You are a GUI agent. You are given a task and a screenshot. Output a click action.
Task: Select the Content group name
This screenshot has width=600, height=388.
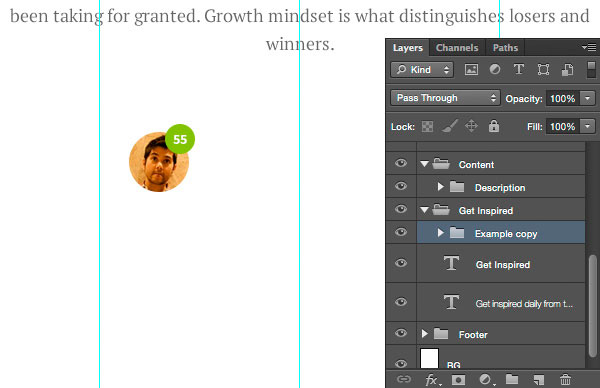pos(476,165)
